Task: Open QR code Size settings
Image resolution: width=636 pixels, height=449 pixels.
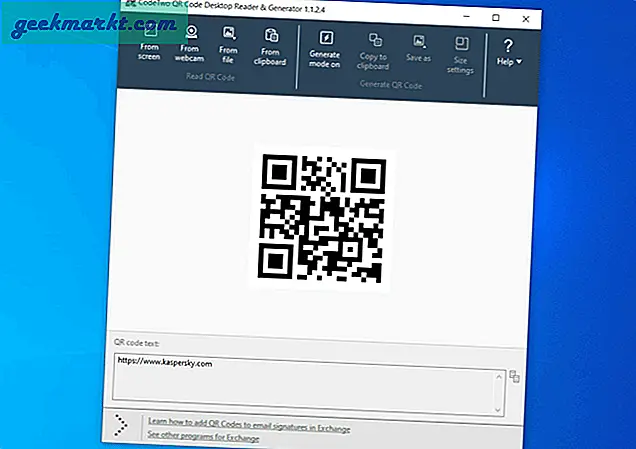Action: point(461,51)
